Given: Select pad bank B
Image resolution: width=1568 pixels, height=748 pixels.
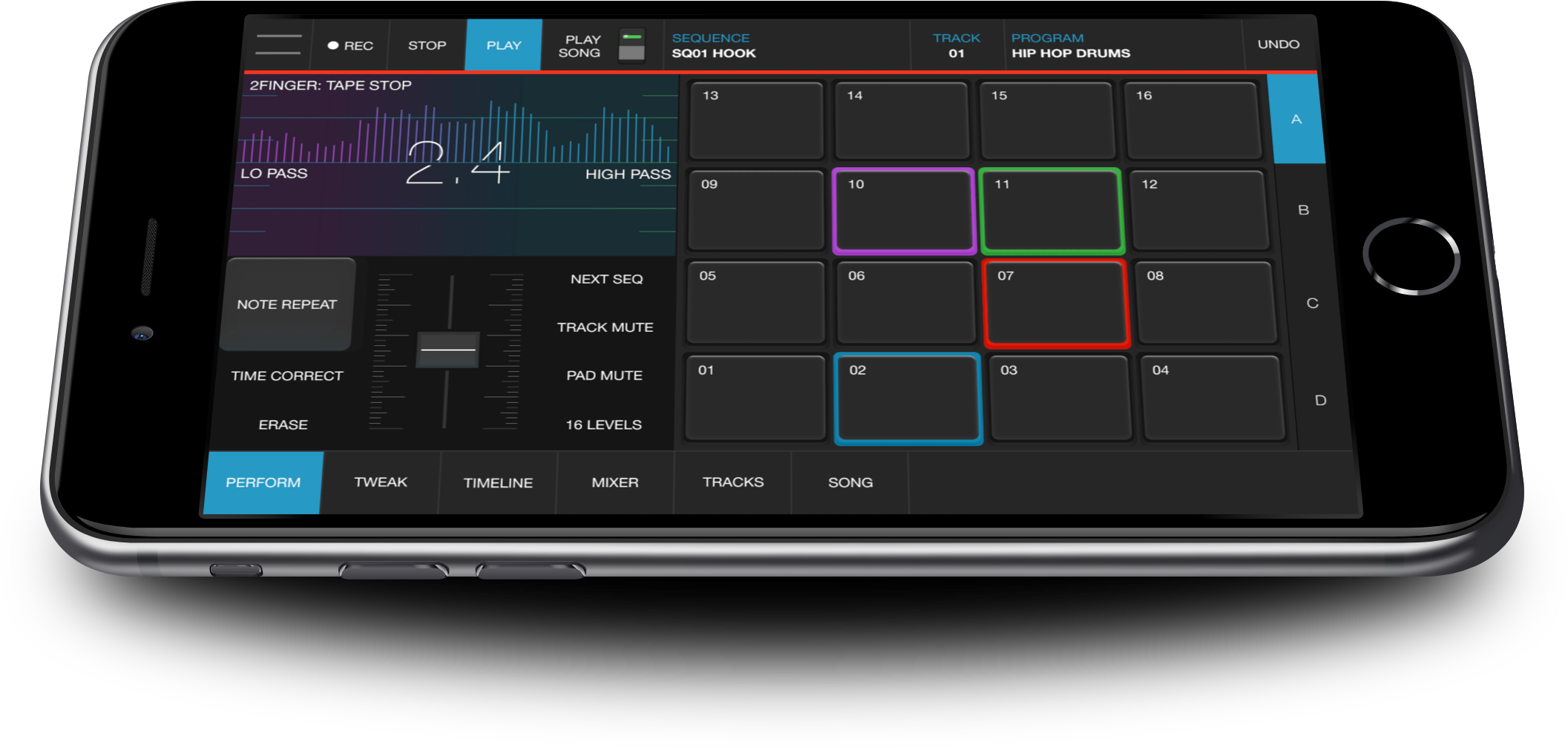Looking at the screenshot, I should [x=1303, y=210].
